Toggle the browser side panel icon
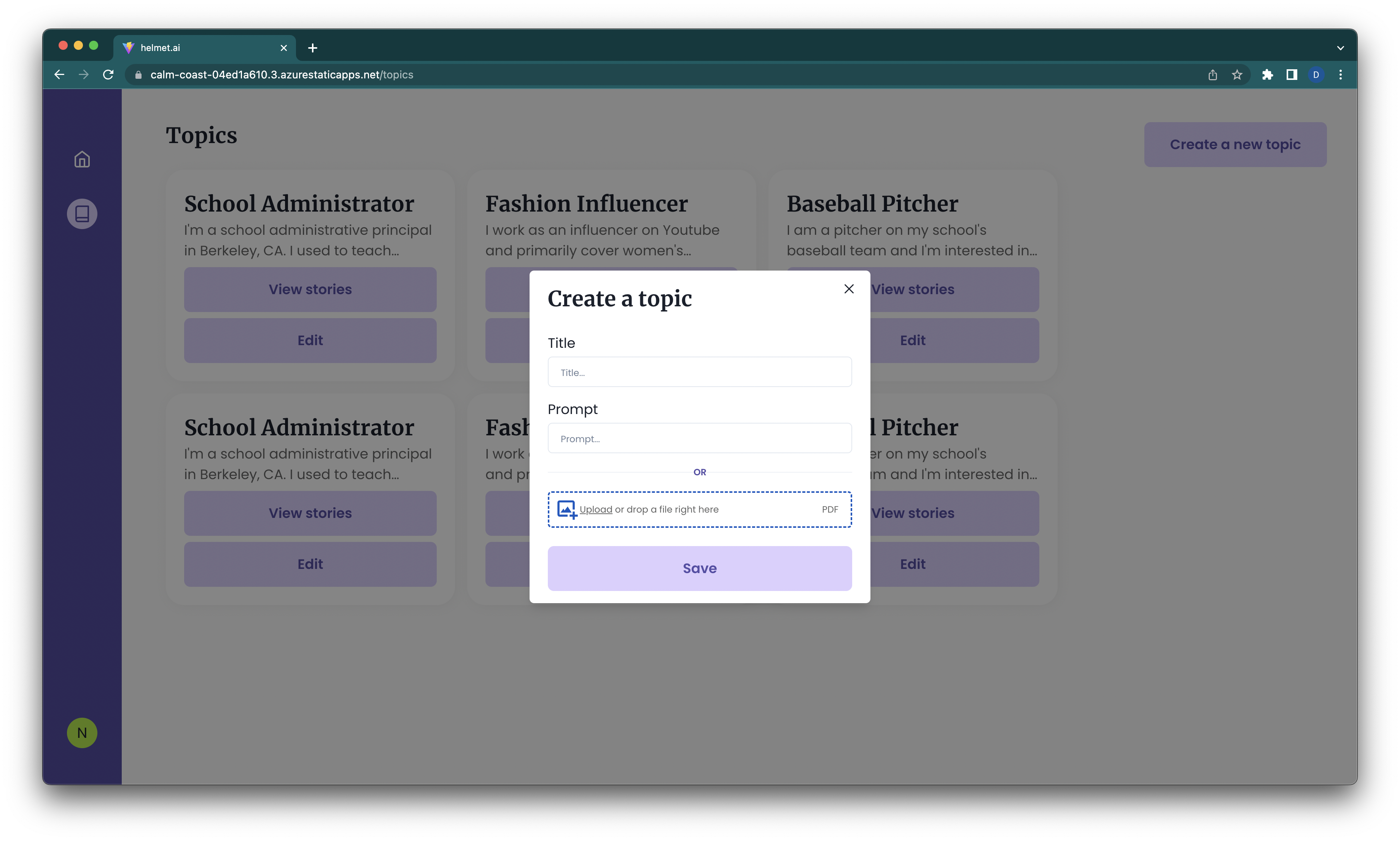 1292,75
